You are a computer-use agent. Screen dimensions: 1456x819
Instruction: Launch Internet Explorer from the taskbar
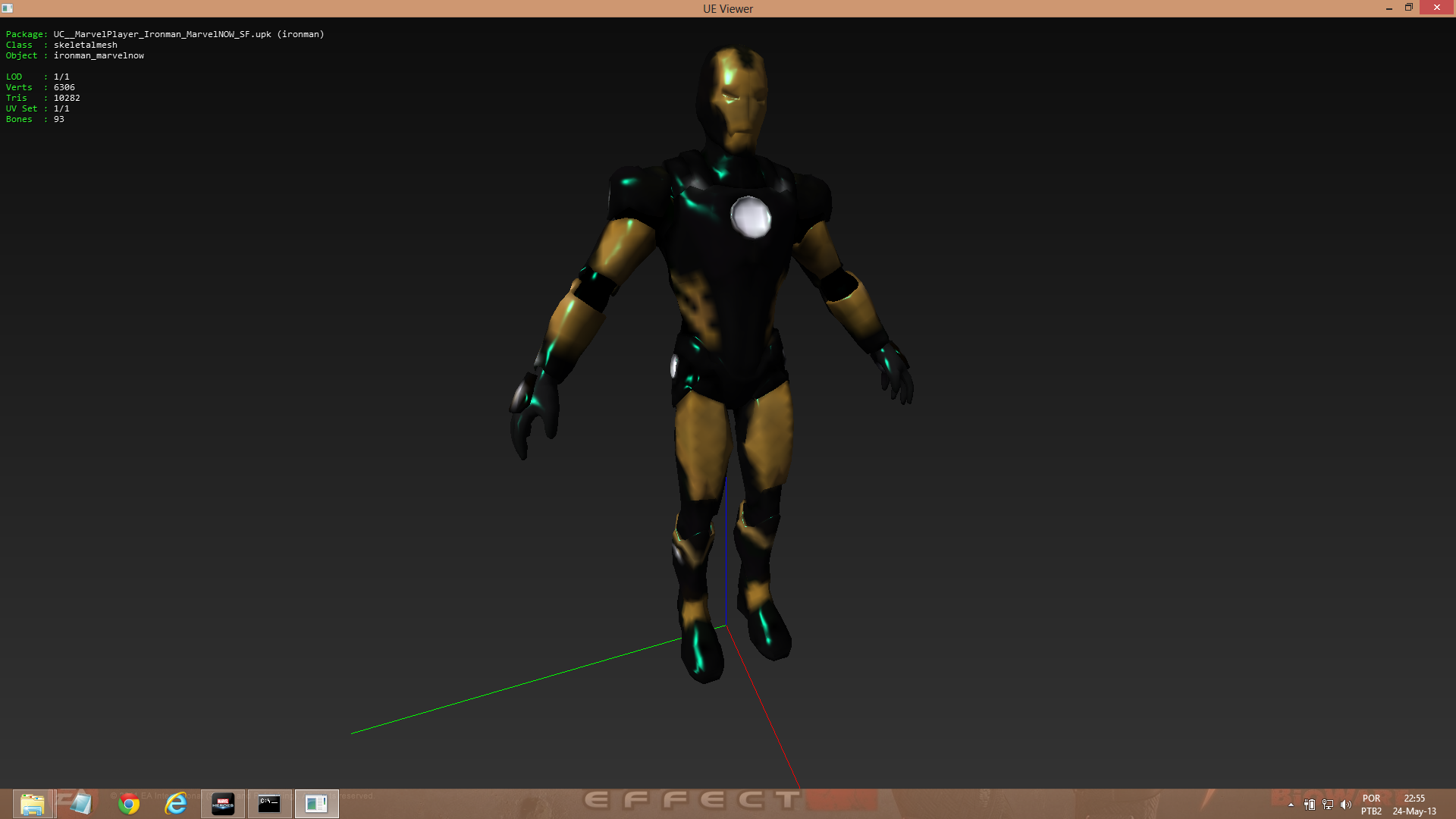pos(176,804)
